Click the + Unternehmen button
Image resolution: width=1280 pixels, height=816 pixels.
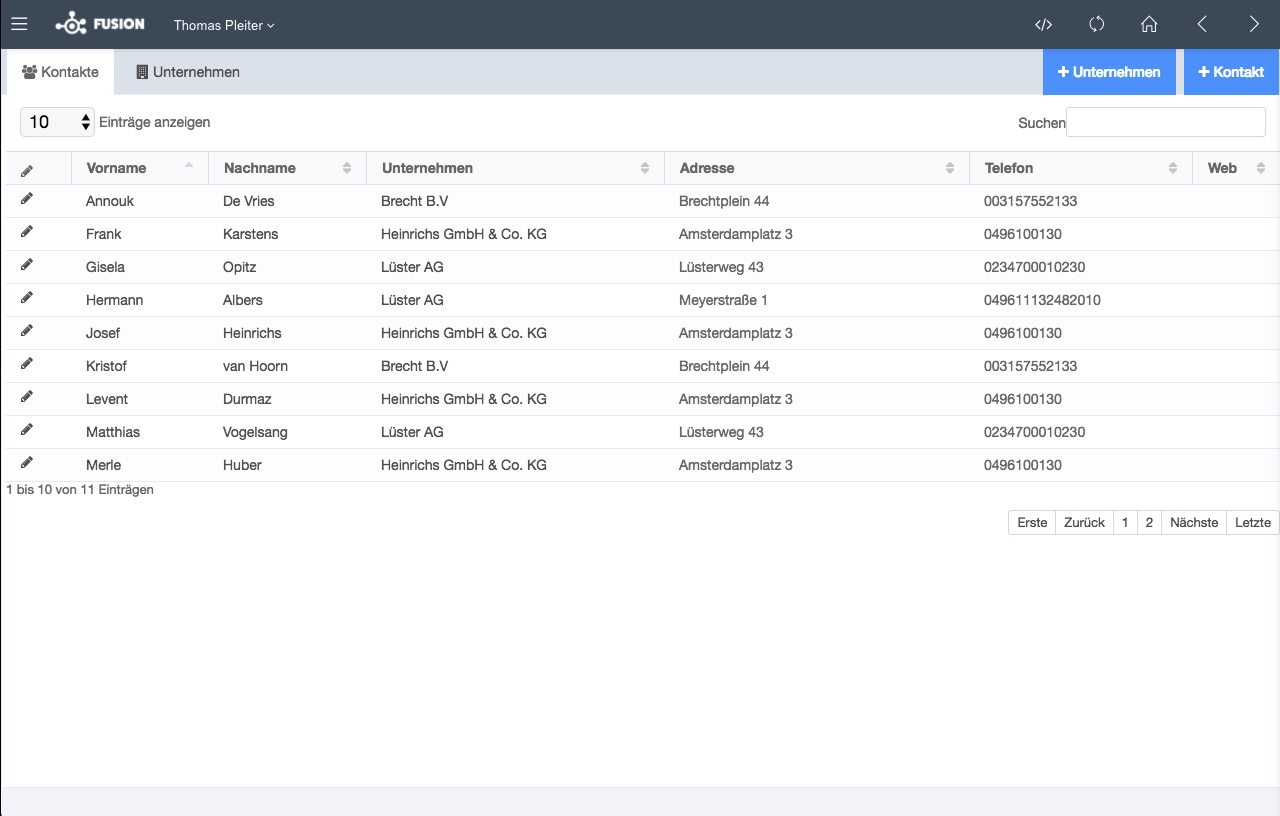(x=1109, y=72)
